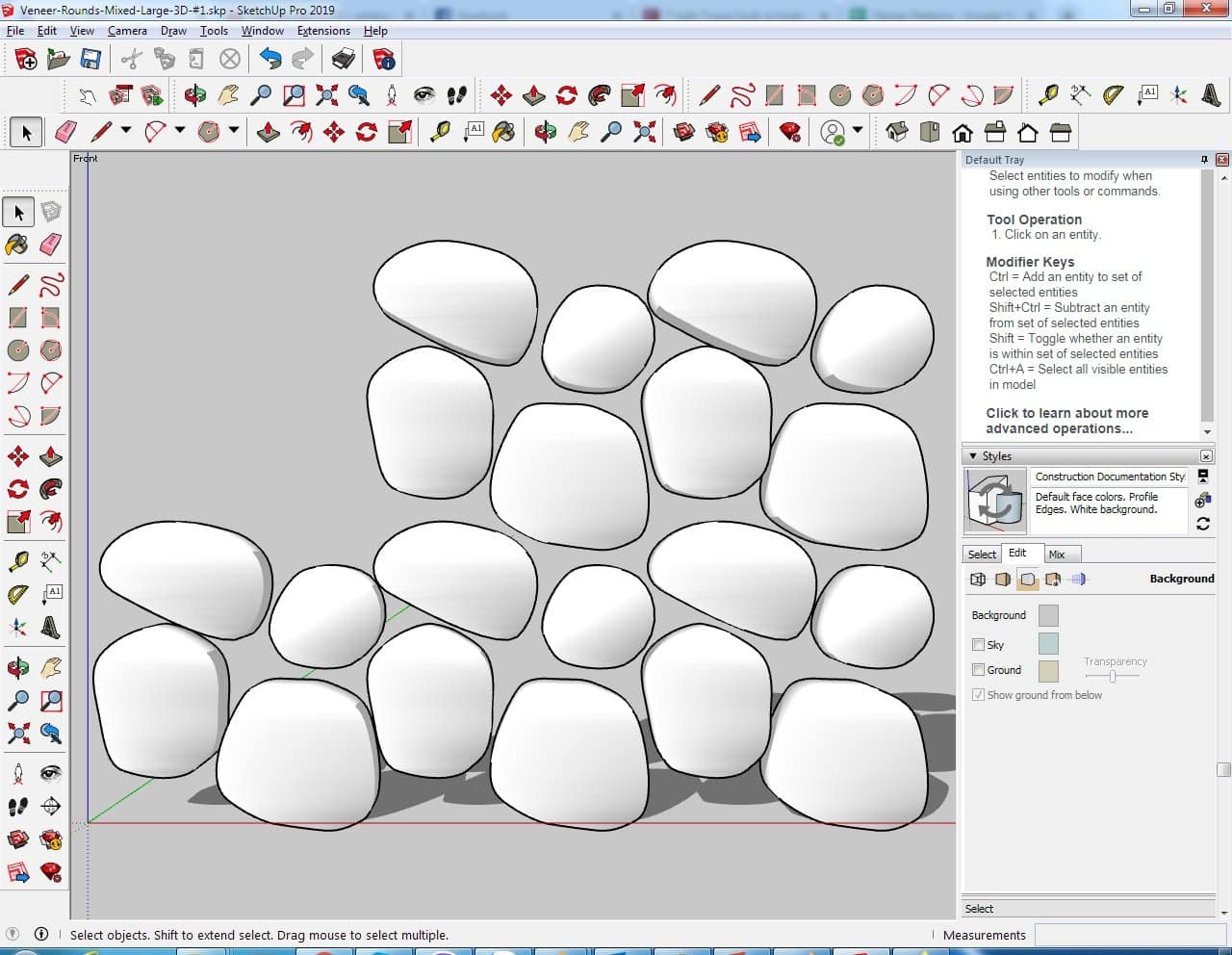
Task: Open dropdown arrow beside the Pencil tool
Action: point(126,131)
